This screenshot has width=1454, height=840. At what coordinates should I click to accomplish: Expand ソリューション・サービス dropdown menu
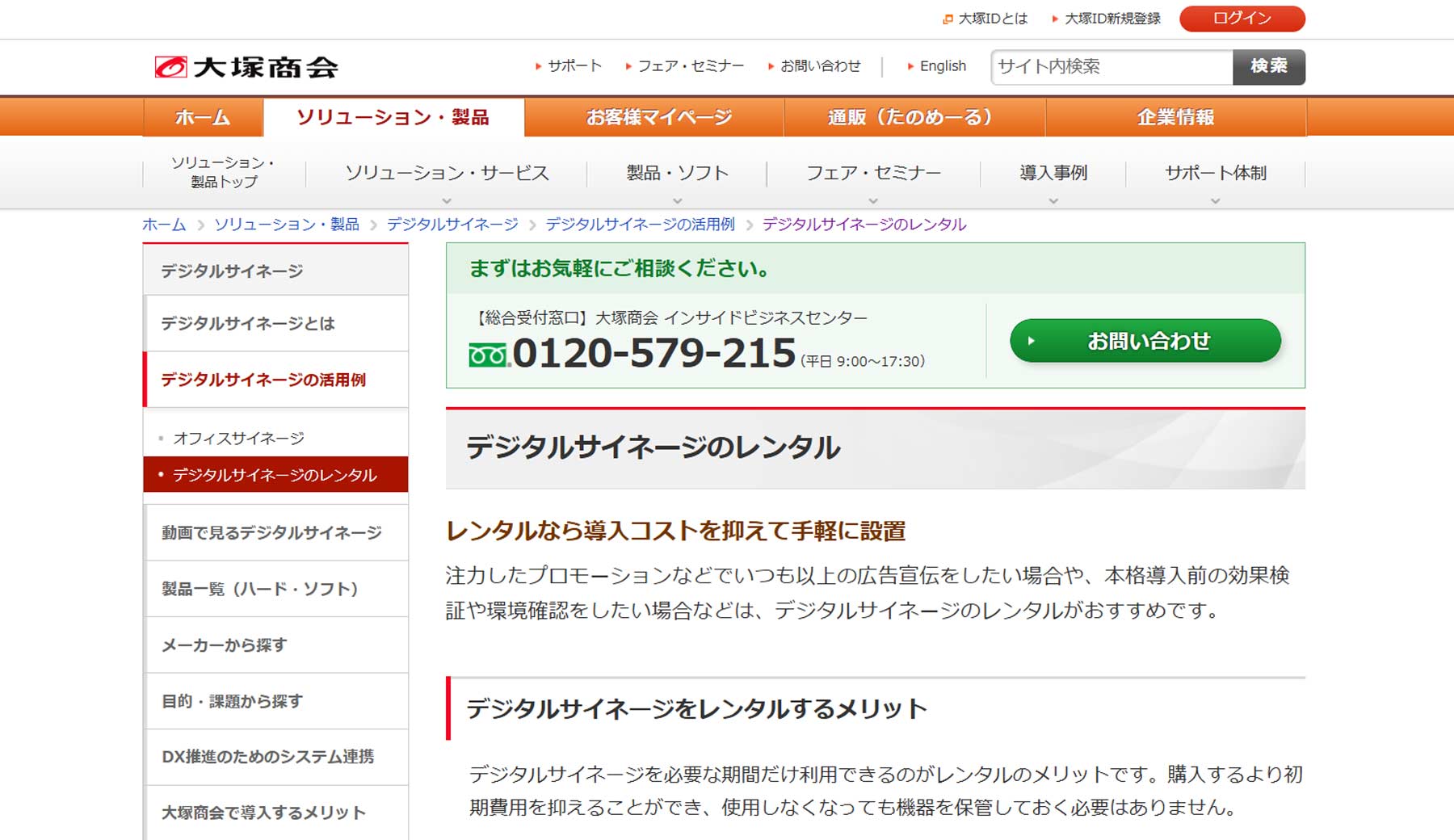[447, 173]
